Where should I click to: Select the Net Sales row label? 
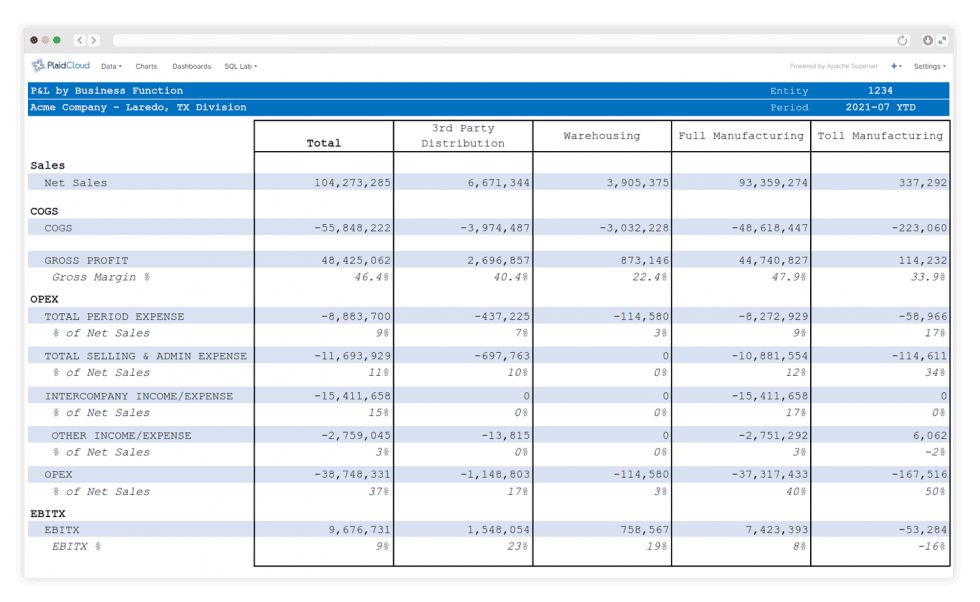tap(76, 183)
